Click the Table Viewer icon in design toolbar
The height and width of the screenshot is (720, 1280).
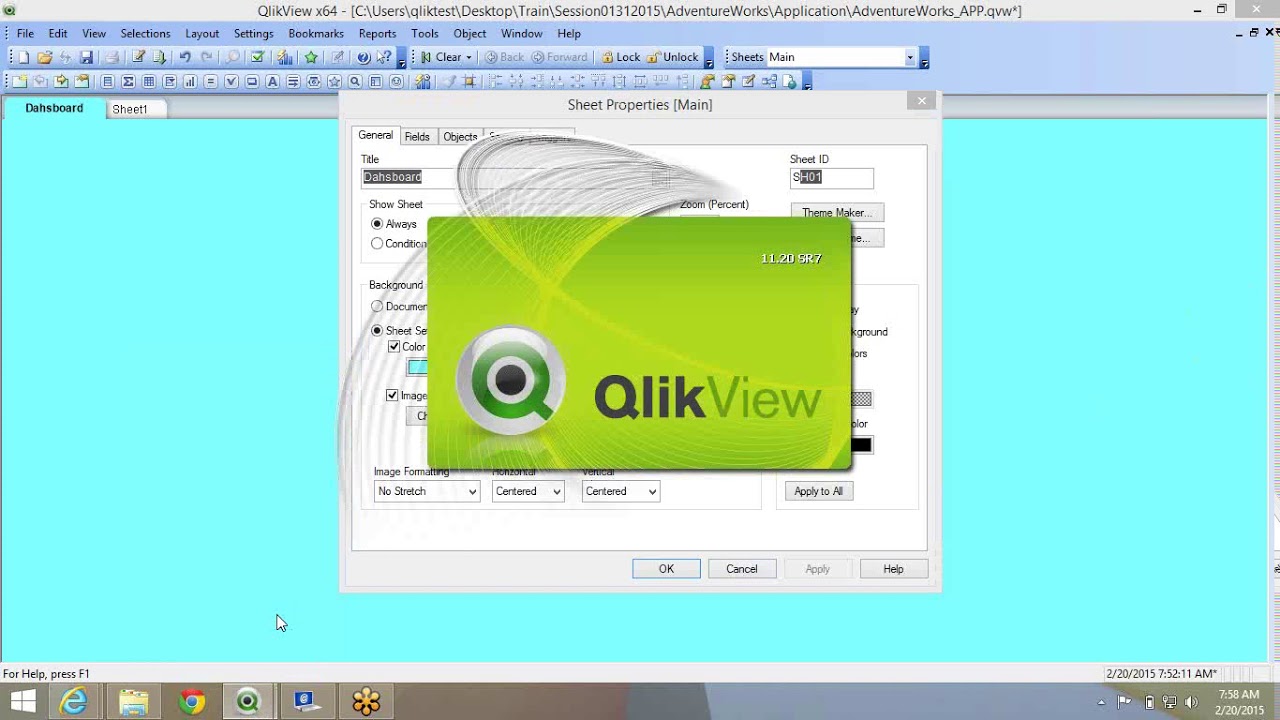coord(769,81)
